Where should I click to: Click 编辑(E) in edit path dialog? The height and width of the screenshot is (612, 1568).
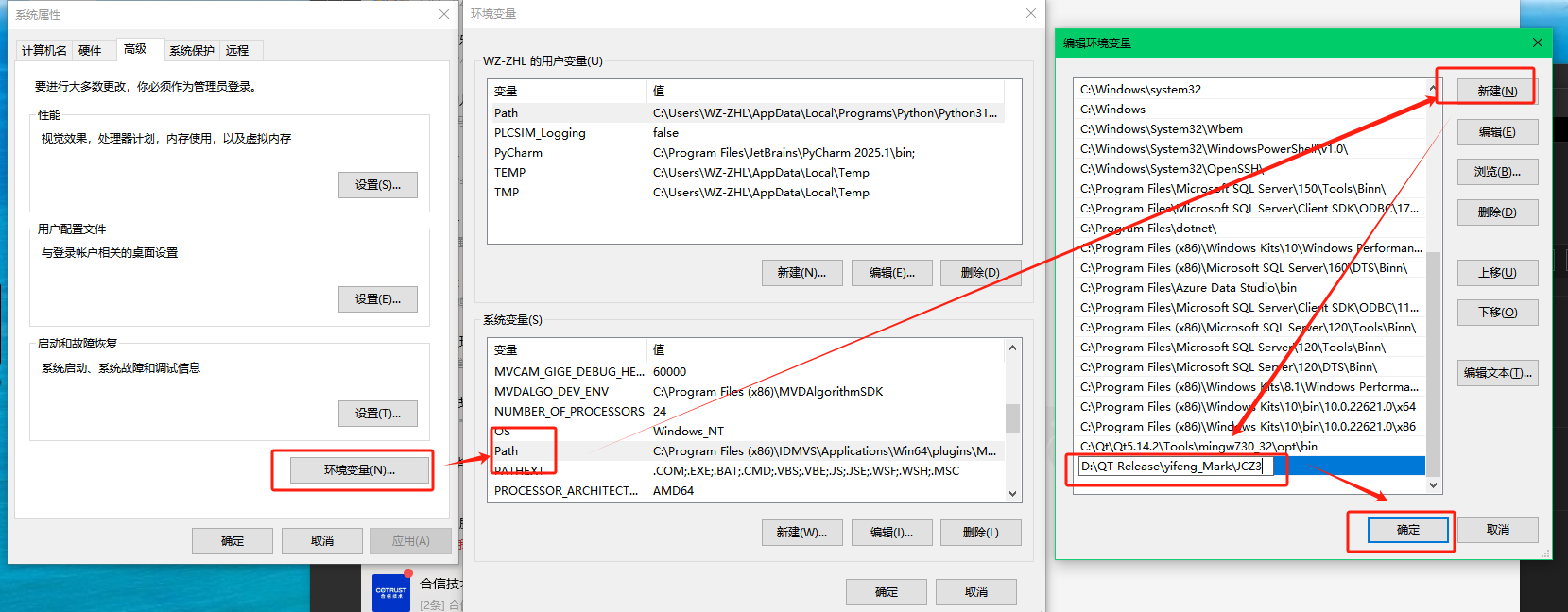1497,132
